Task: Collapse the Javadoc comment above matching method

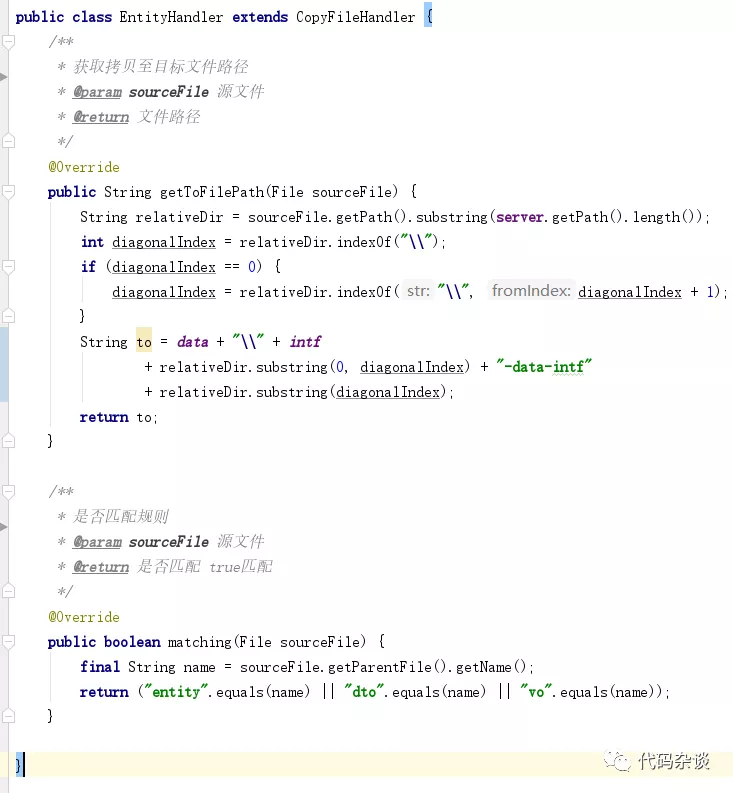Action: [x=8, y=492]
